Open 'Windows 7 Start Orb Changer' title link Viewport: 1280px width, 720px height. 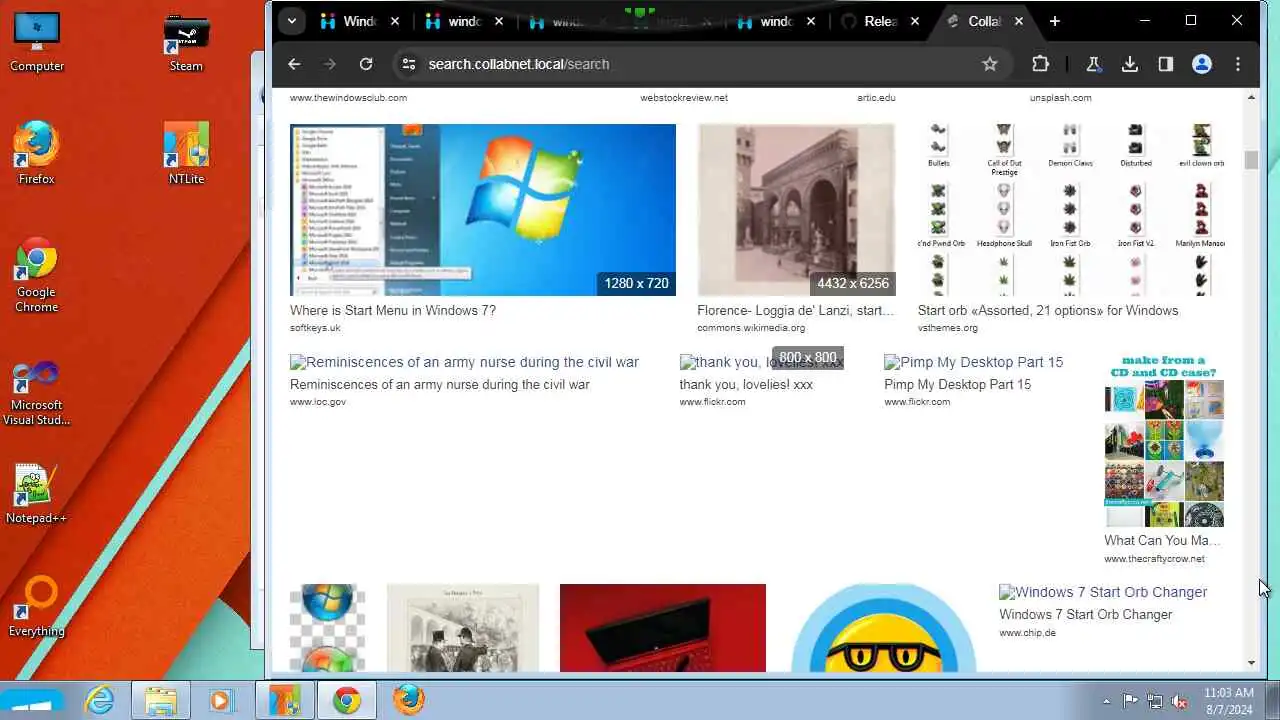[x=1085, y=614]
